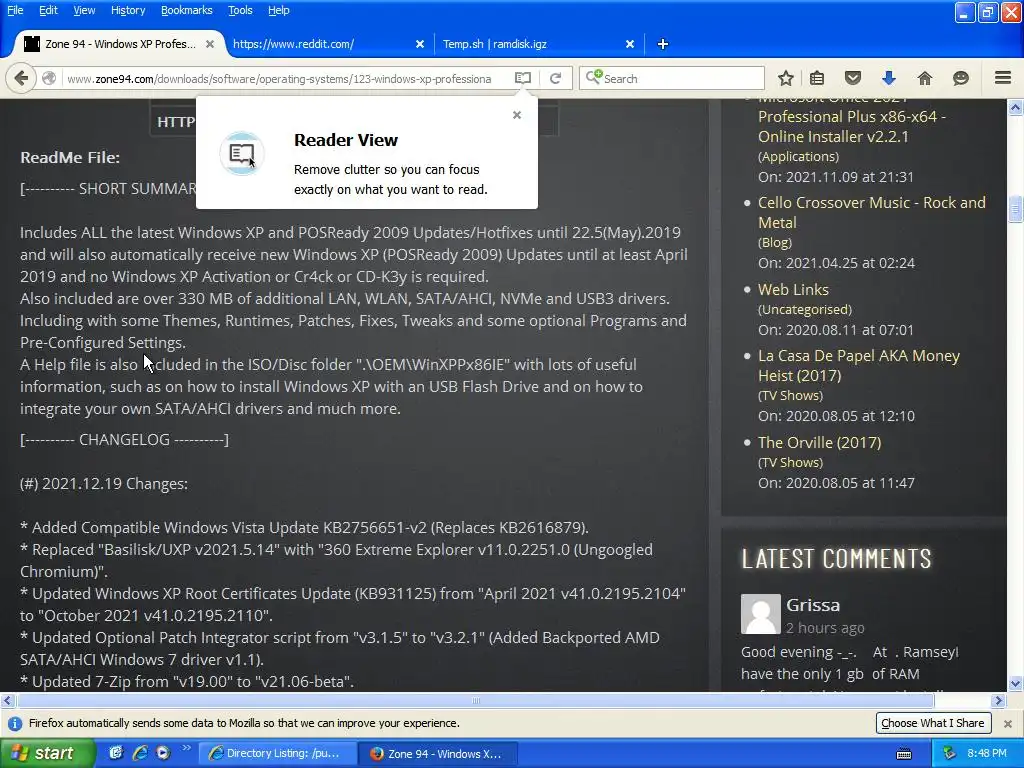Open a new tab with plus button
Screen dimensions: 1024x768
point(662,44)
